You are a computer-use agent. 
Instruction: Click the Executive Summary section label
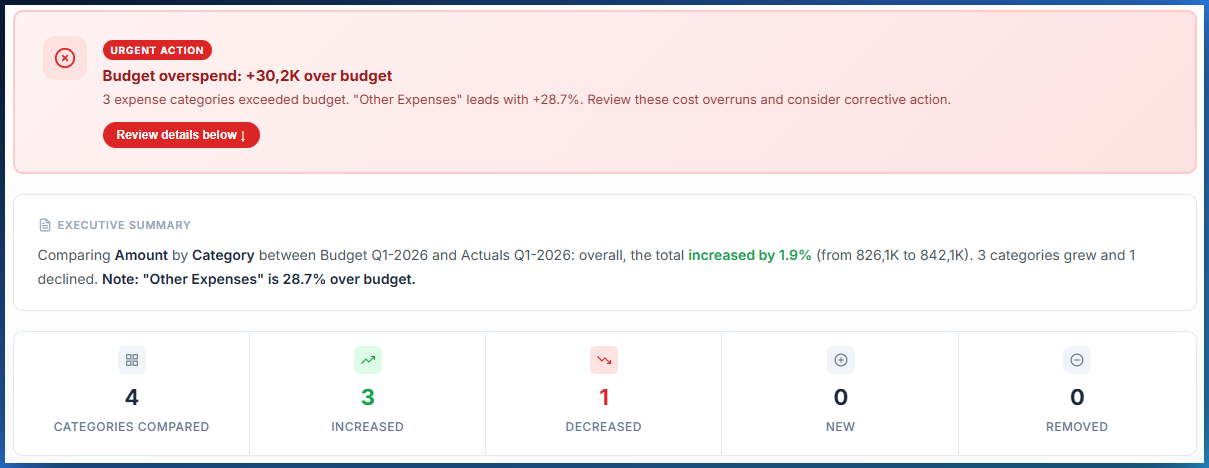[124, 225]
